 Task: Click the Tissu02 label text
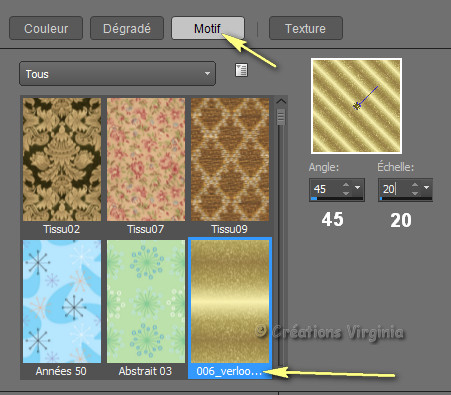62,229
